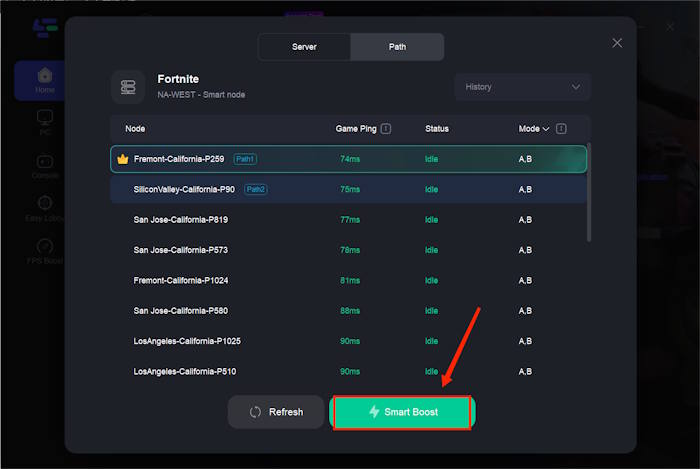Click the 88ms ping value
The image size is (700, 469).
click(350, 311)
